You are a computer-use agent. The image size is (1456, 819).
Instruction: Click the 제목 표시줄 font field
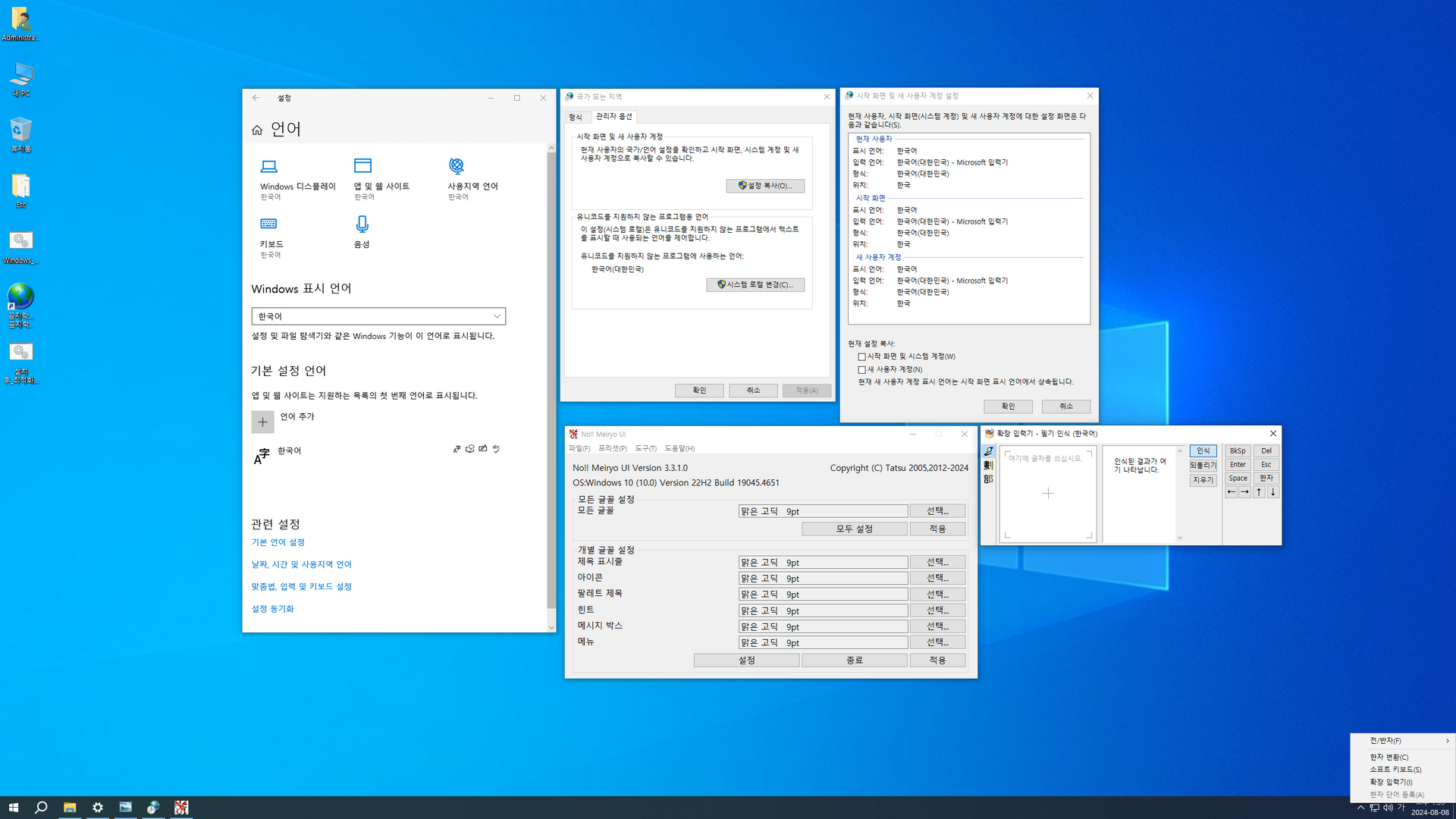[x=823, y=563]
